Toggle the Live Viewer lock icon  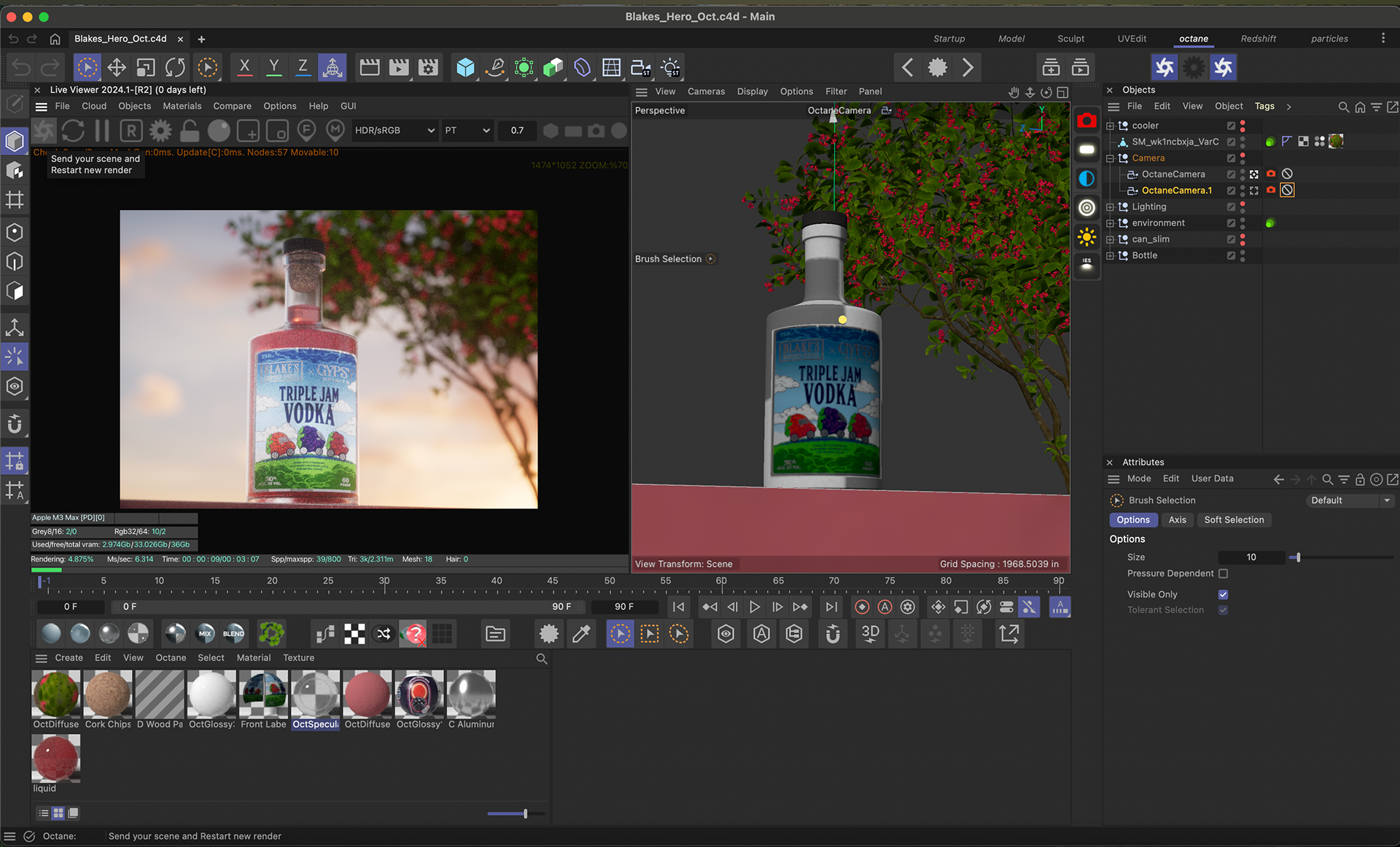click(190, 131)
